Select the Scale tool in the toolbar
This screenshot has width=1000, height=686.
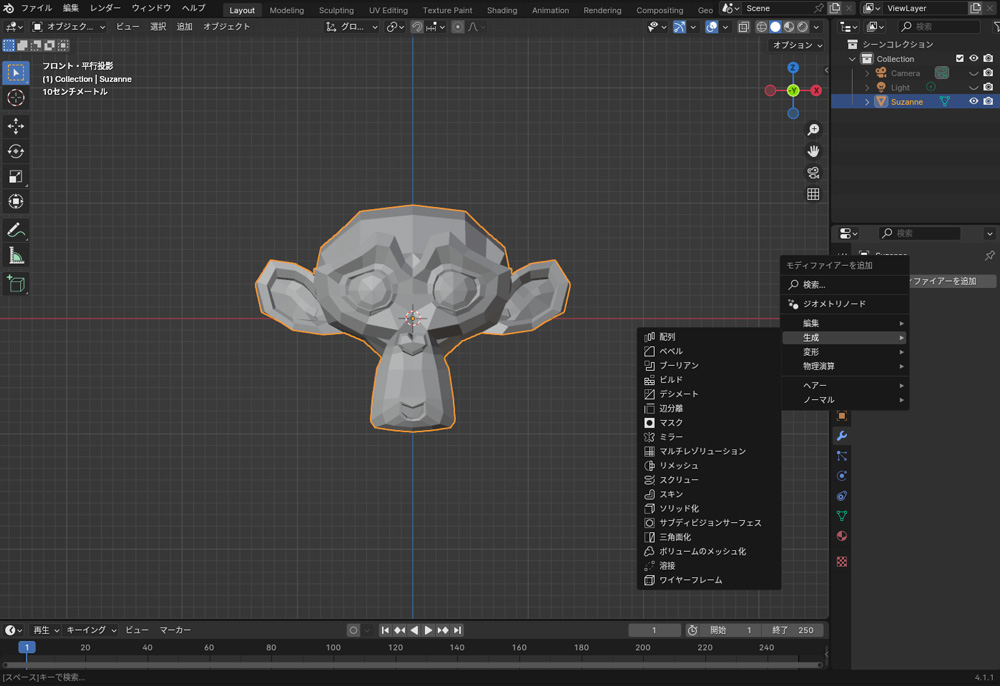16,177
